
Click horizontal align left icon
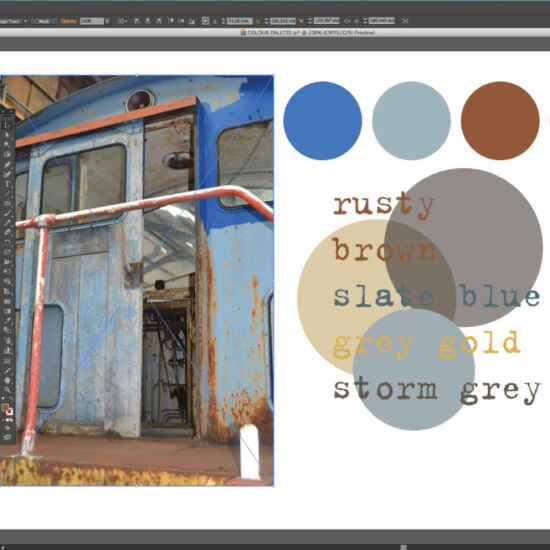tap(137, 21)
